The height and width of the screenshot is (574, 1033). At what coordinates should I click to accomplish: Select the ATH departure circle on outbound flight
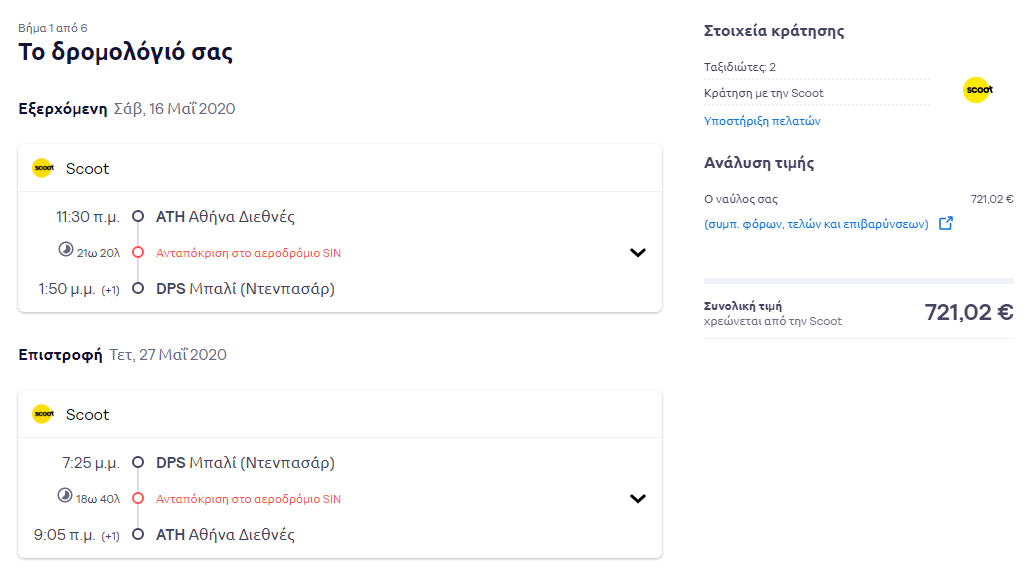click(138, 216)
